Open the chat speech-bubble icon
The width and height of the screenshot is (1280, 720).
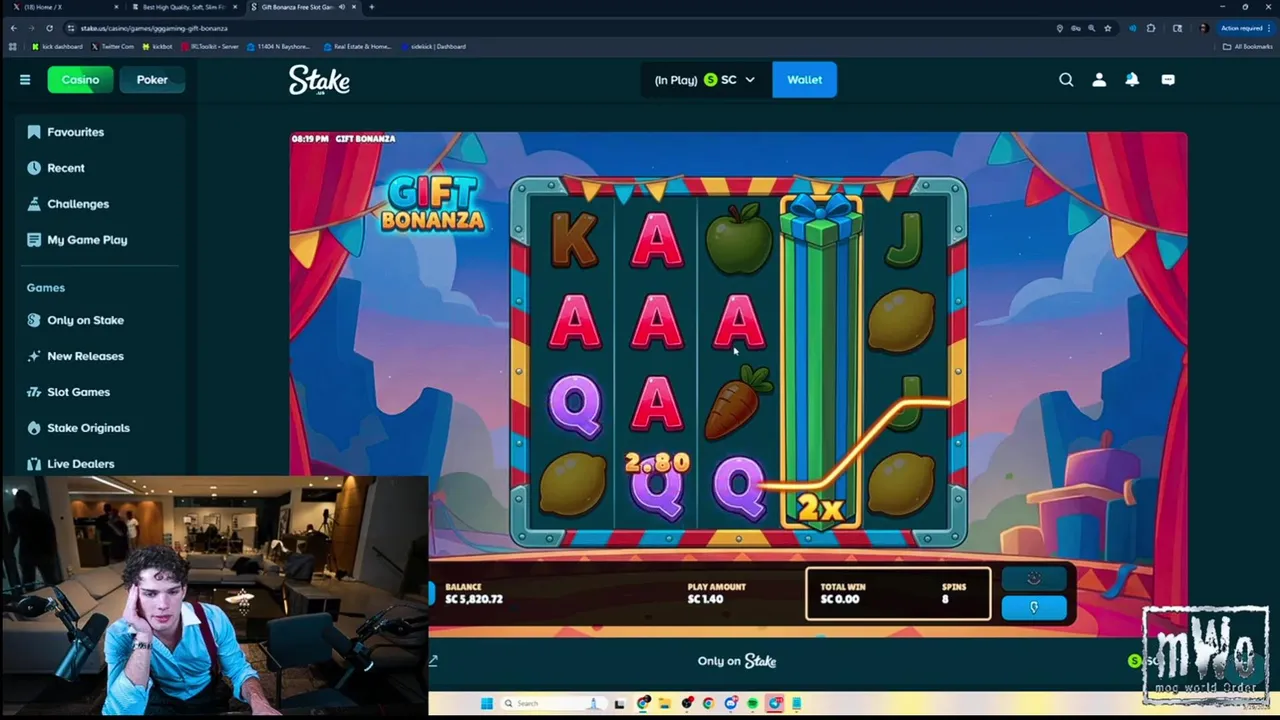(1168, 80)
